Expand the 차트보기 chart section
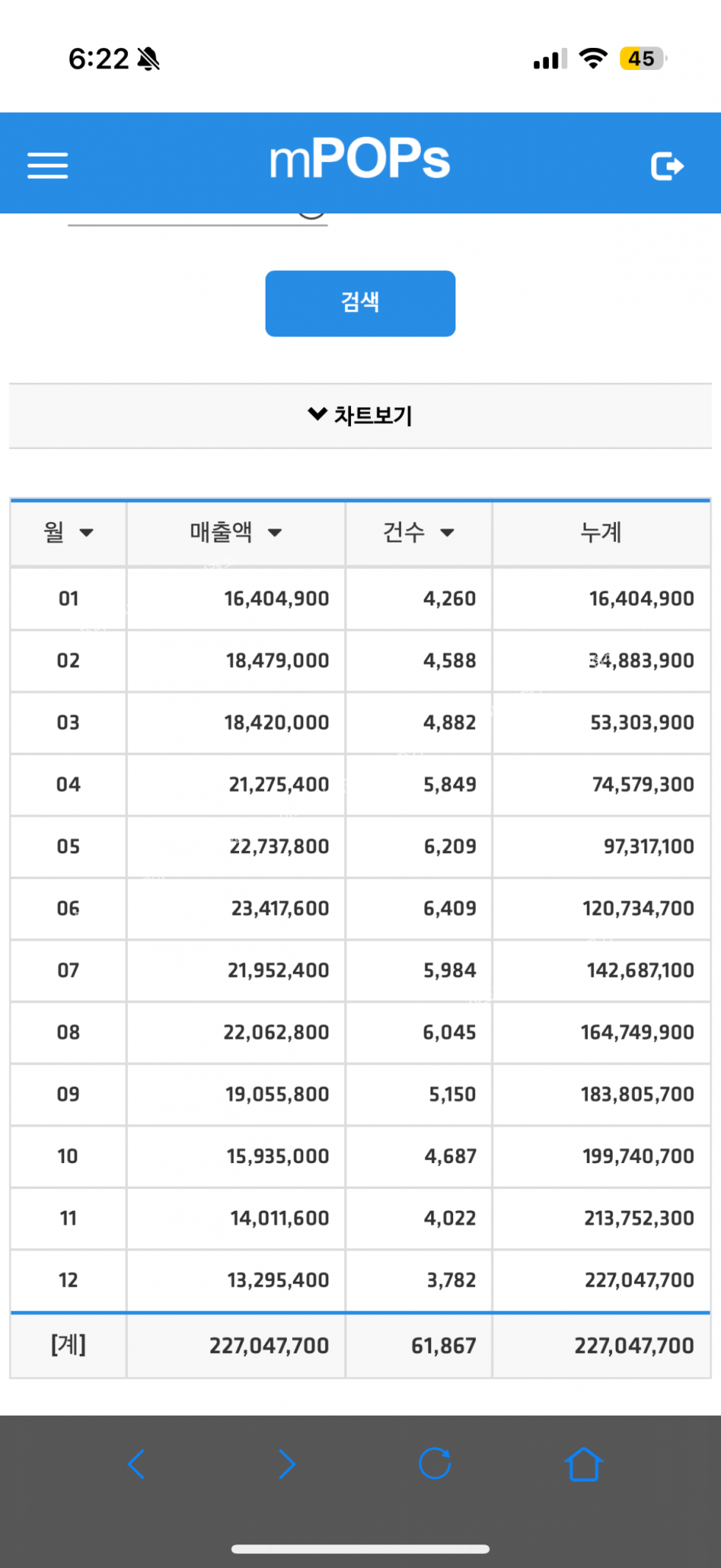 [x=360, y=415]
